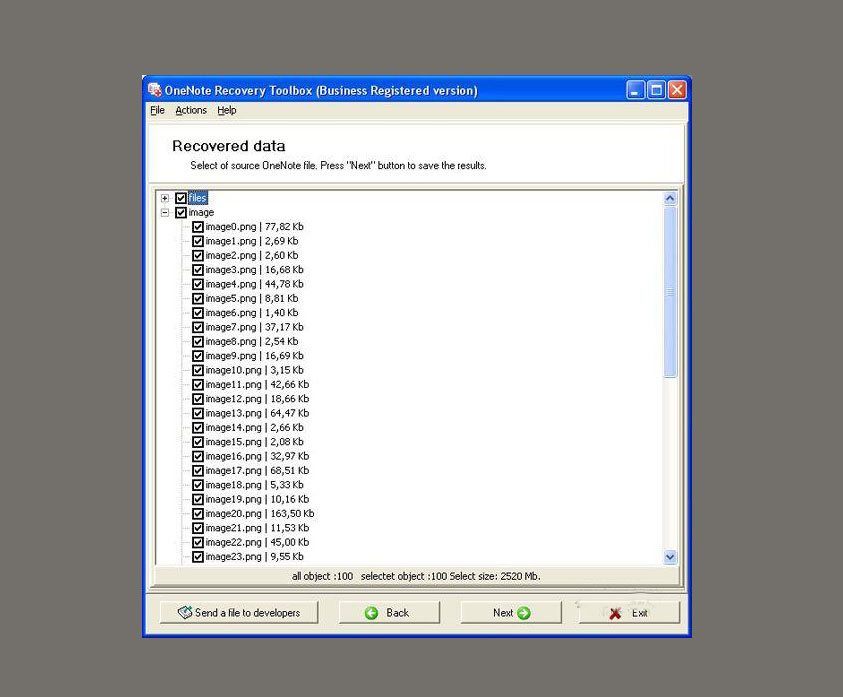Viewport: 843px width, 697px height.
Task: Toggle the image folder checkbox
Action: tap(181, 213)
